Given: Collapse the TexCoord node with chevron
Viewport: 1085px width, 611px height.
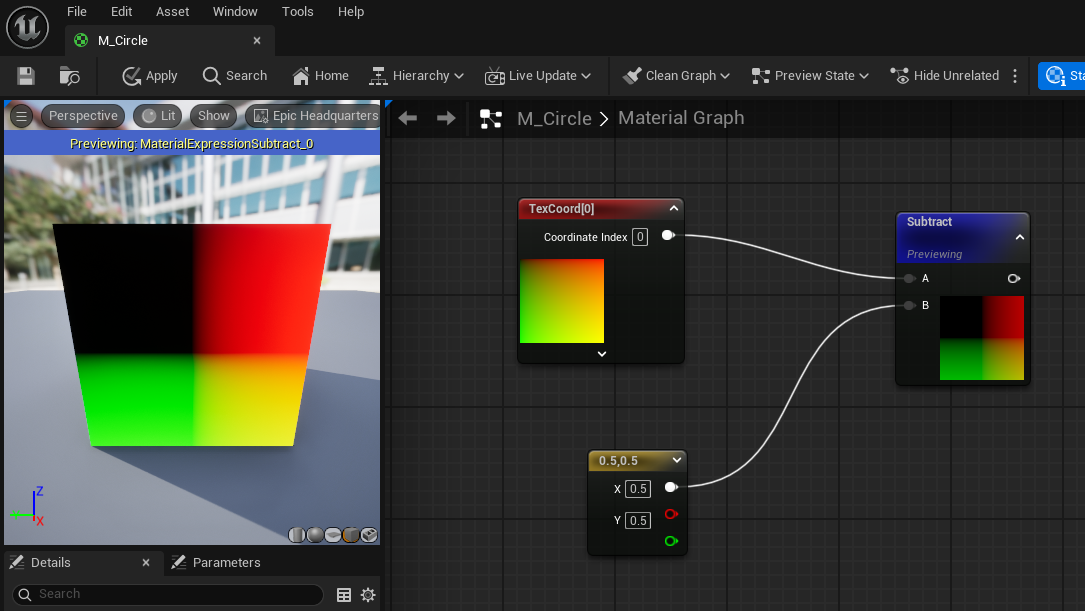Looking at the screenshot, I should pos(673,208).
